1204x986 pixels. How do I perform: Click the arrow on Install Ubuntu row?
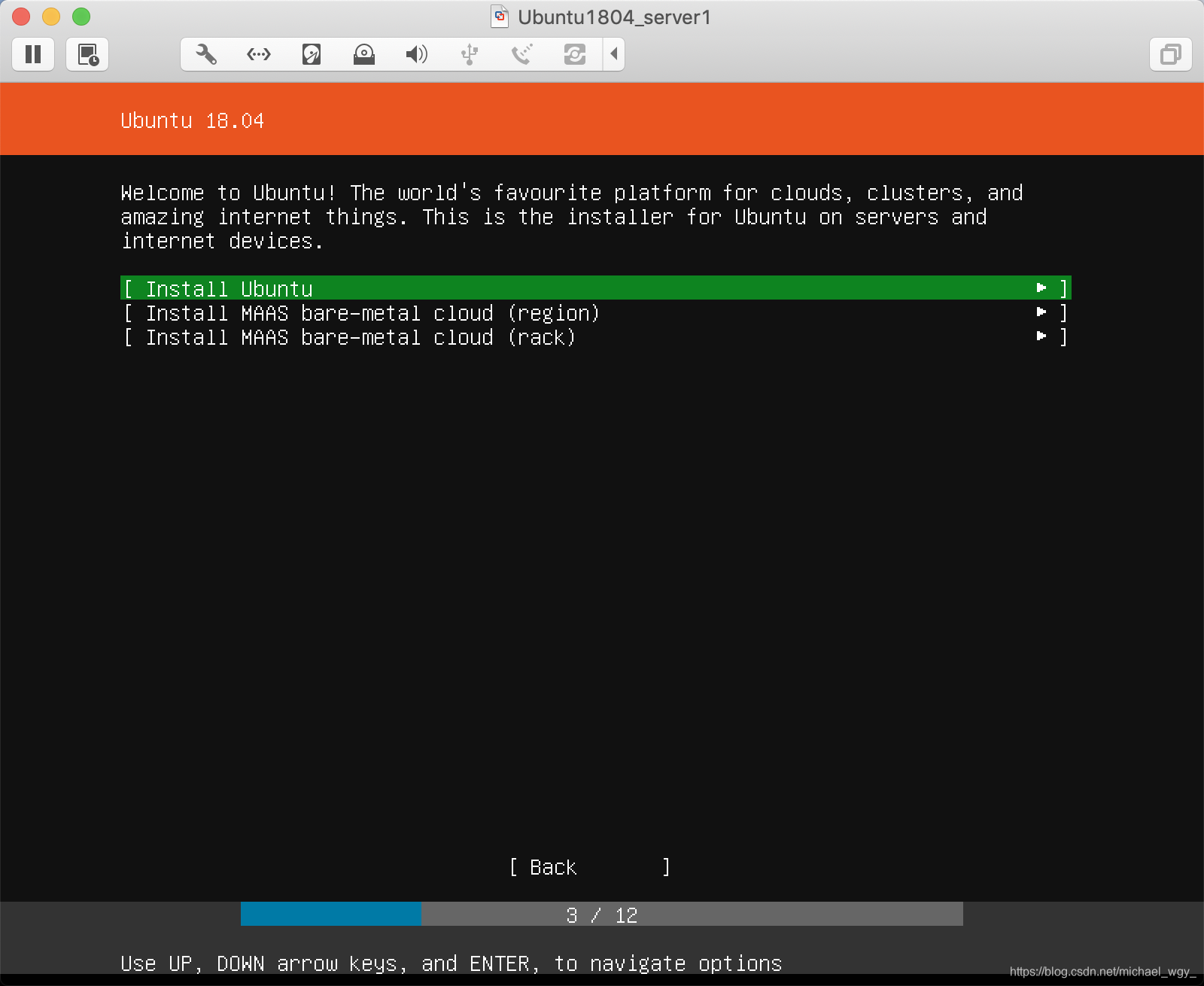point(1041,288)
